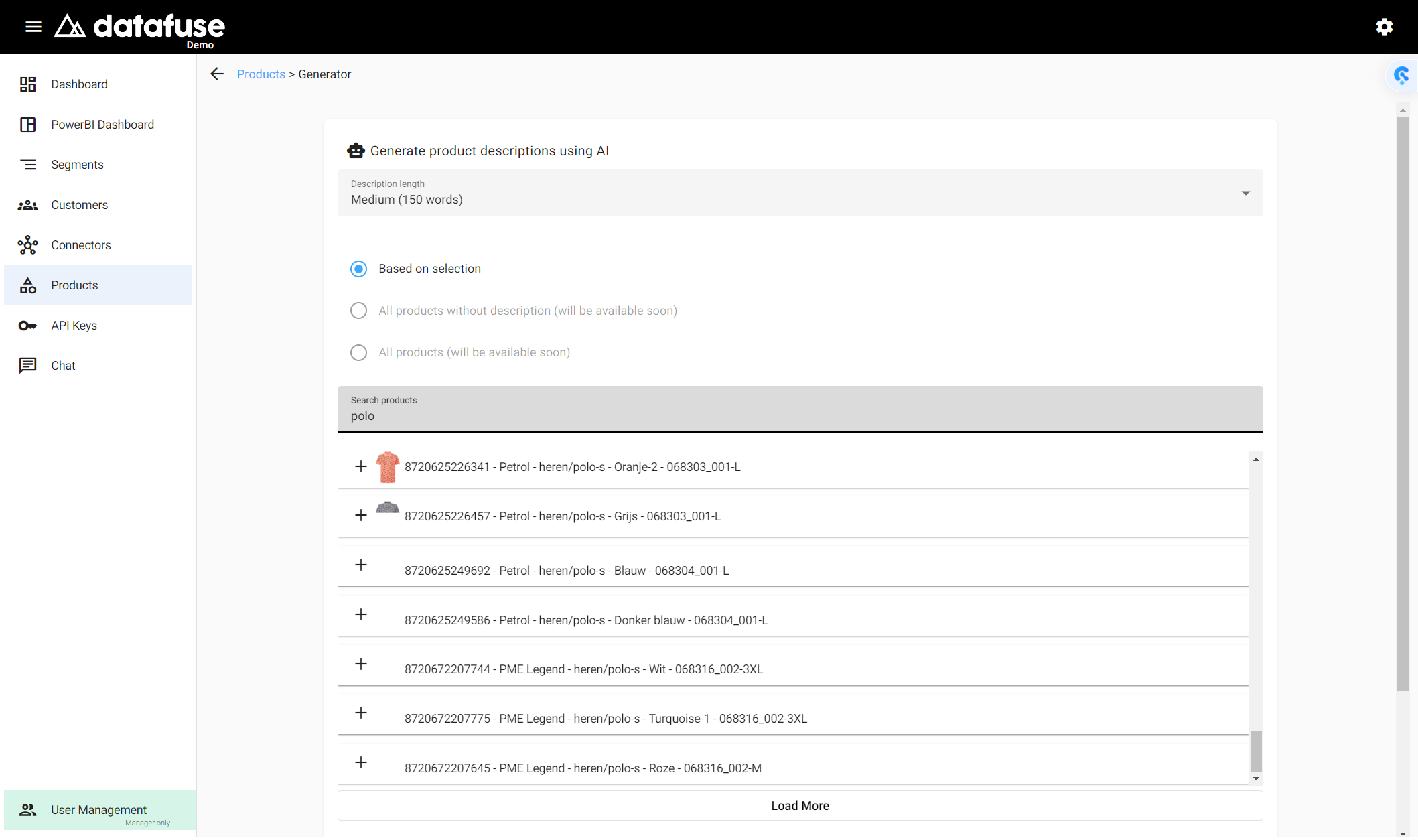This screenshot has height=840, width=1418.
Task: Open settings gear icon
Action: pos(1385,27)
